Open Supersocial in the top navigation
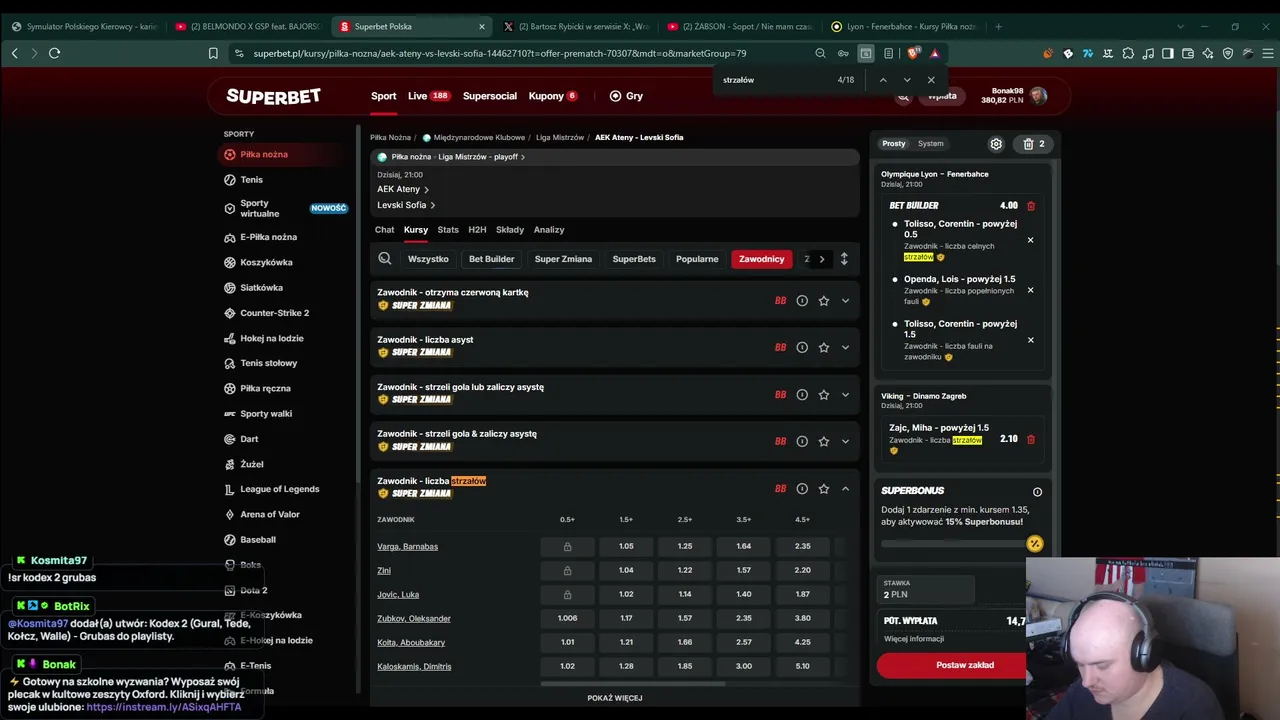1280x720 pixels. [x=490, y=96]
